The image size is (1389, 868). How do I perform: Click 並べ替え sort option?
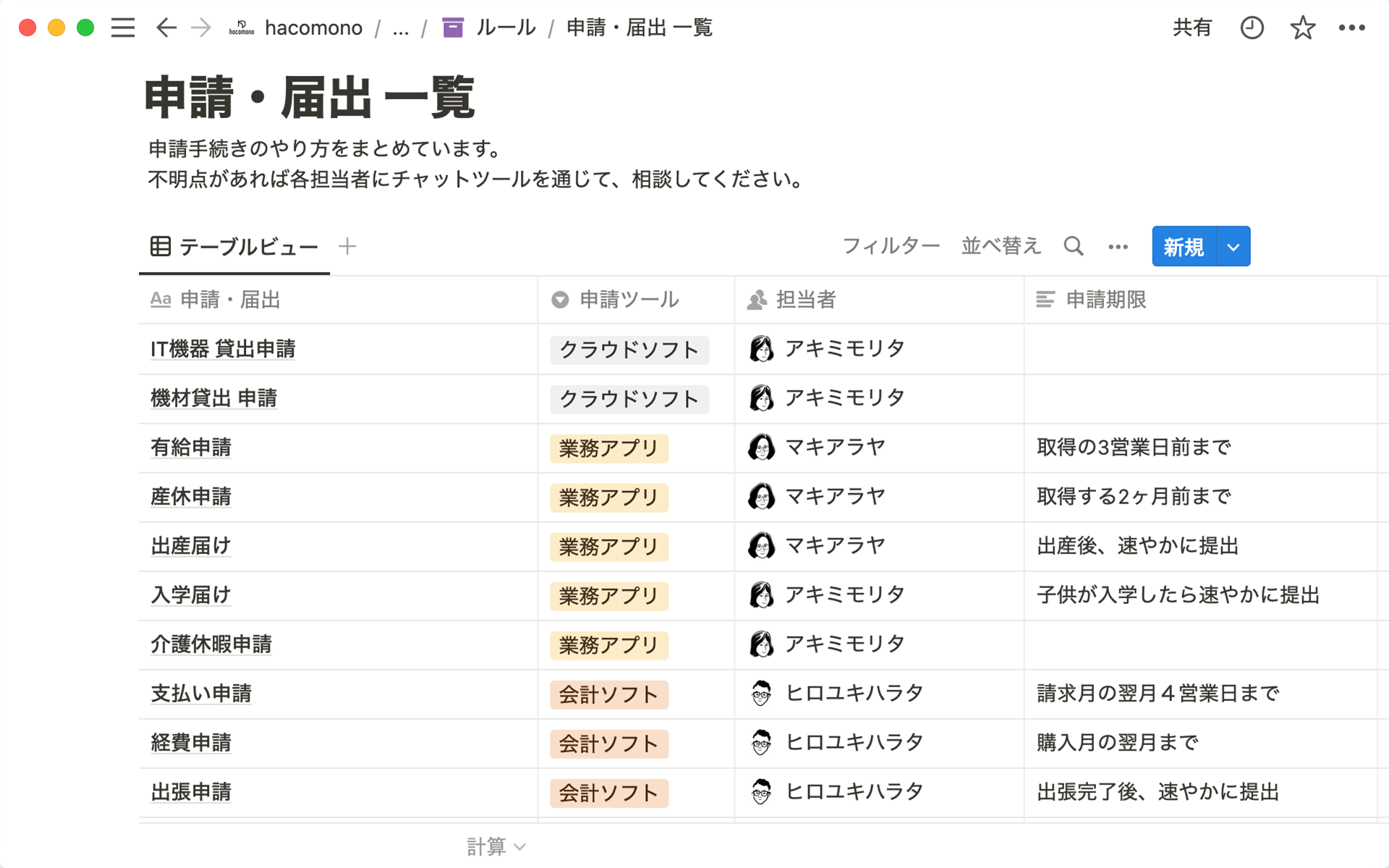click(1001, 247)
